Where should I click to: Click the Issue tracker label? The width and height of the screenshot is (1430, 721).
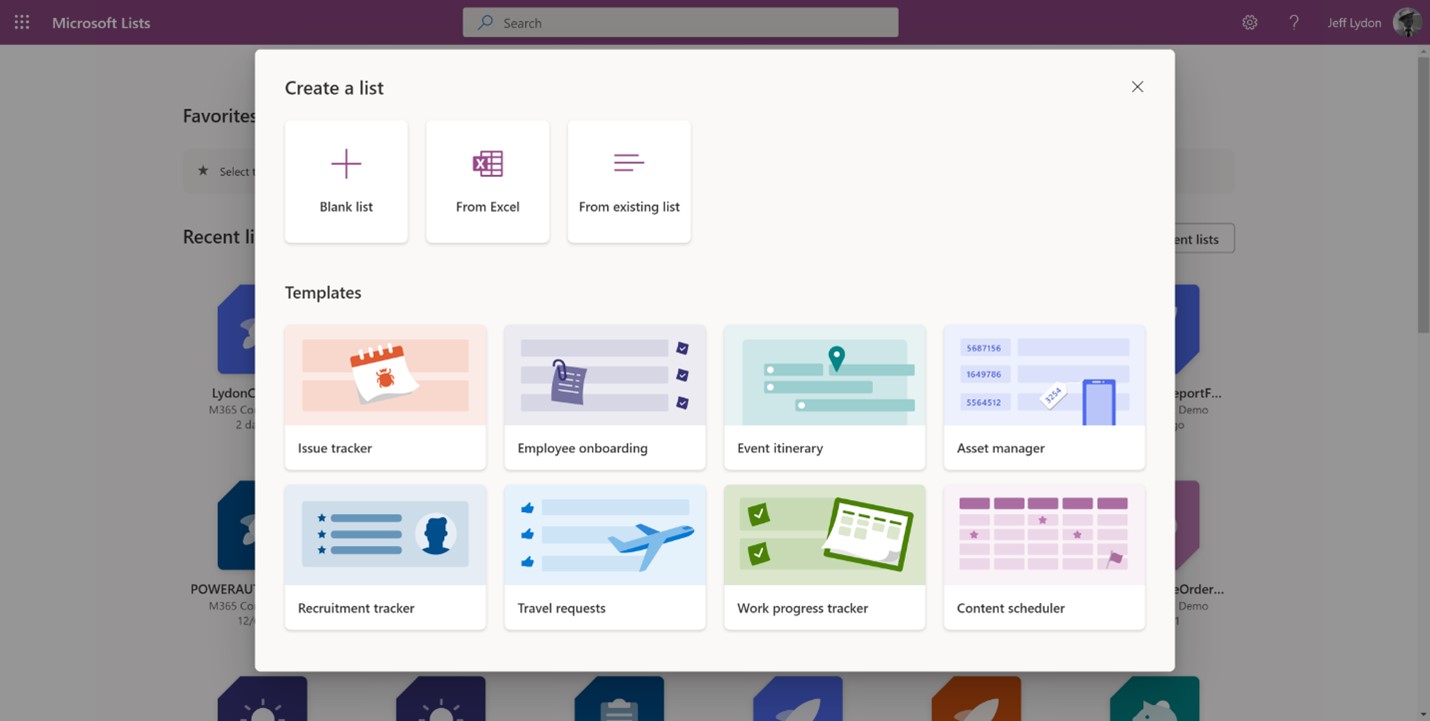click(335, 448)
